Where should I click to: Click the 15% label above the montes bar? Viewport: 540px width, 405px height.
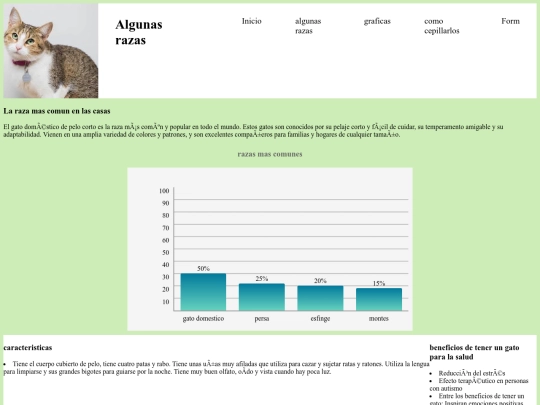(x=379, y=283)
